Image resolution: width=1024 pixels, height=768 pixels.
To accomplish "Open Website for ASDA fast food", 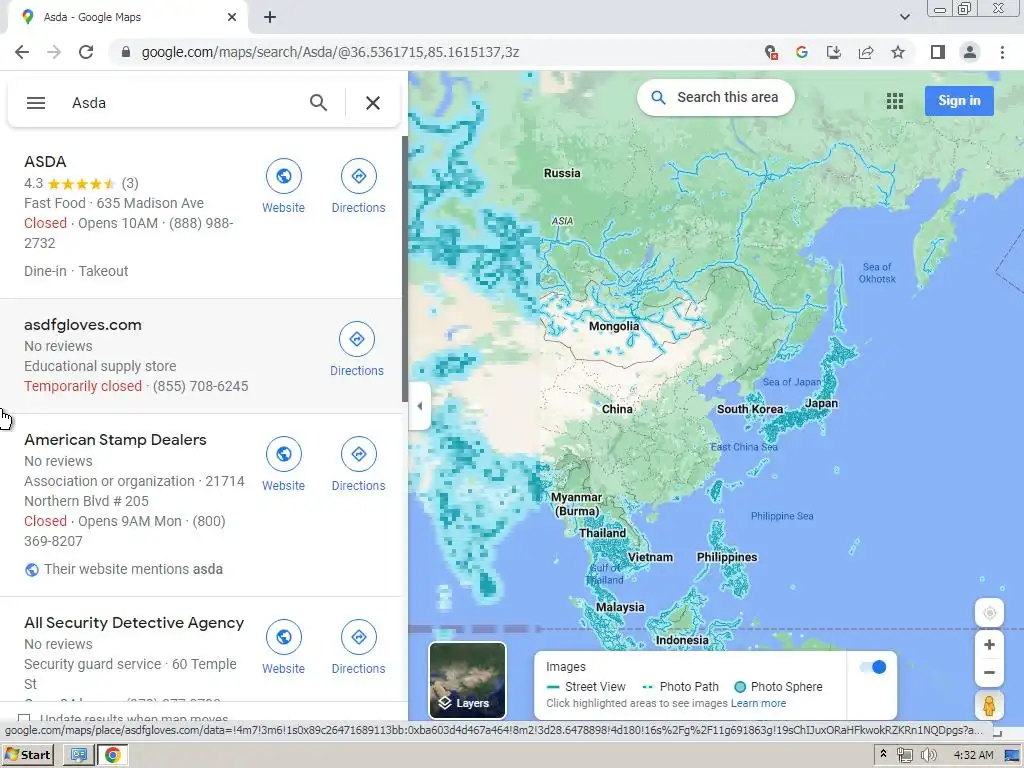I will [x=283, y=187].
